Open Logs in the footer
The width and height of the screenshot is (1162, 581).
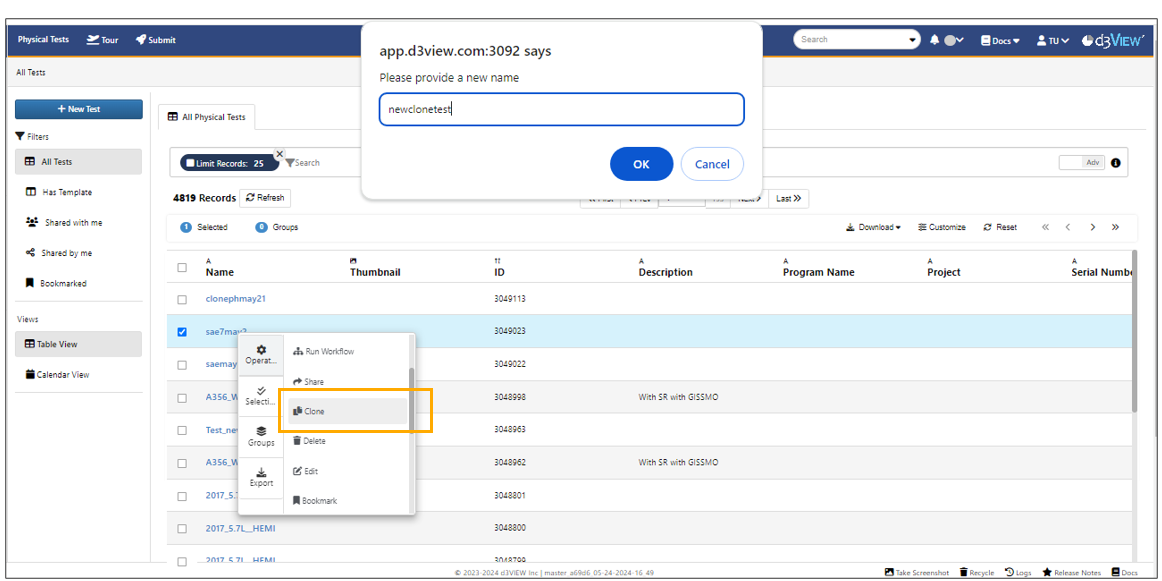pyautogui.click(x=1018, y=573)
